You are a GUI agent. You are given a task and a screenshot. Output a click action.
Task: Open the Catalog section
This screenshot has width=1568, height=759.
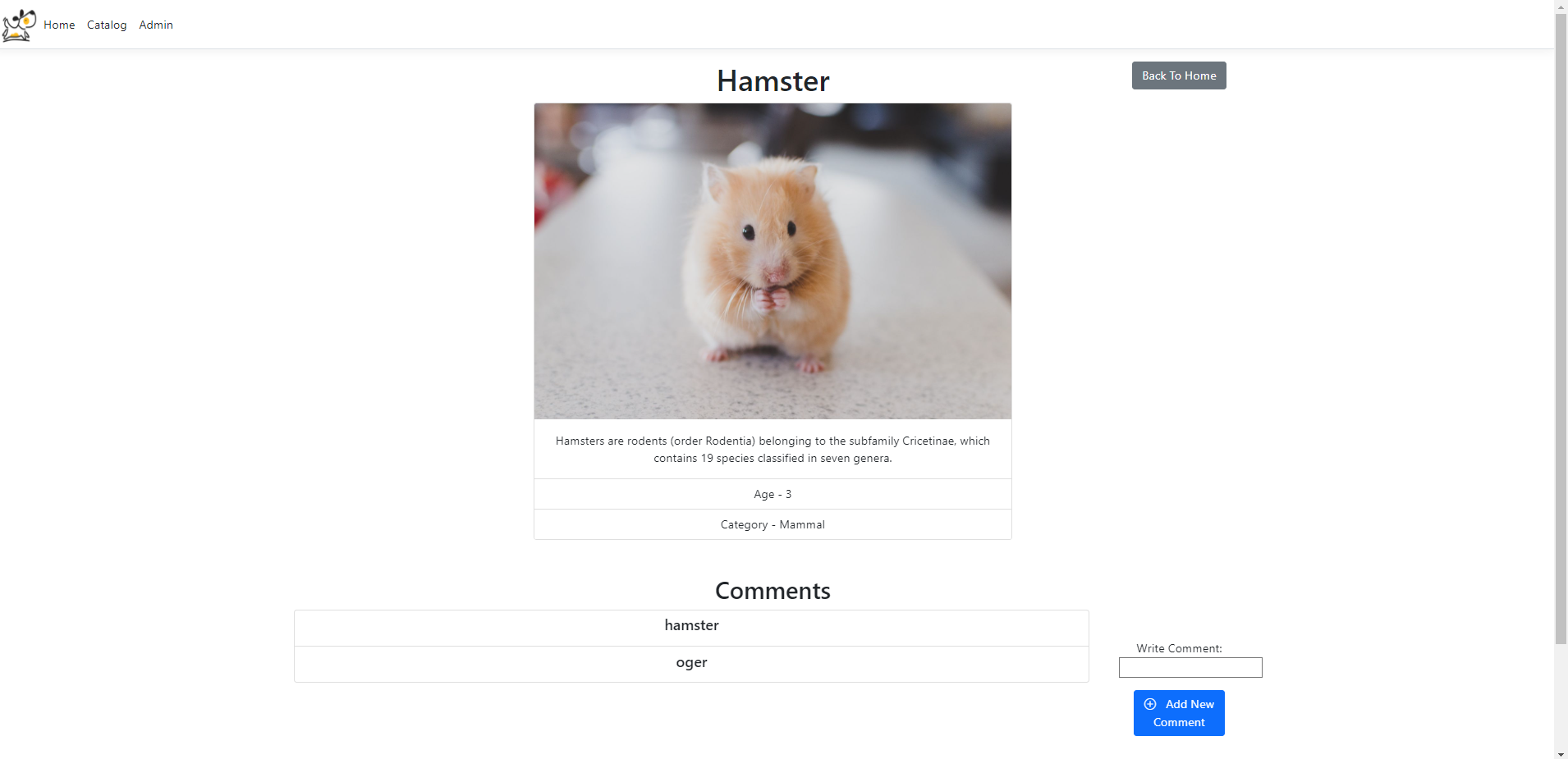click(x=107, y=25)
